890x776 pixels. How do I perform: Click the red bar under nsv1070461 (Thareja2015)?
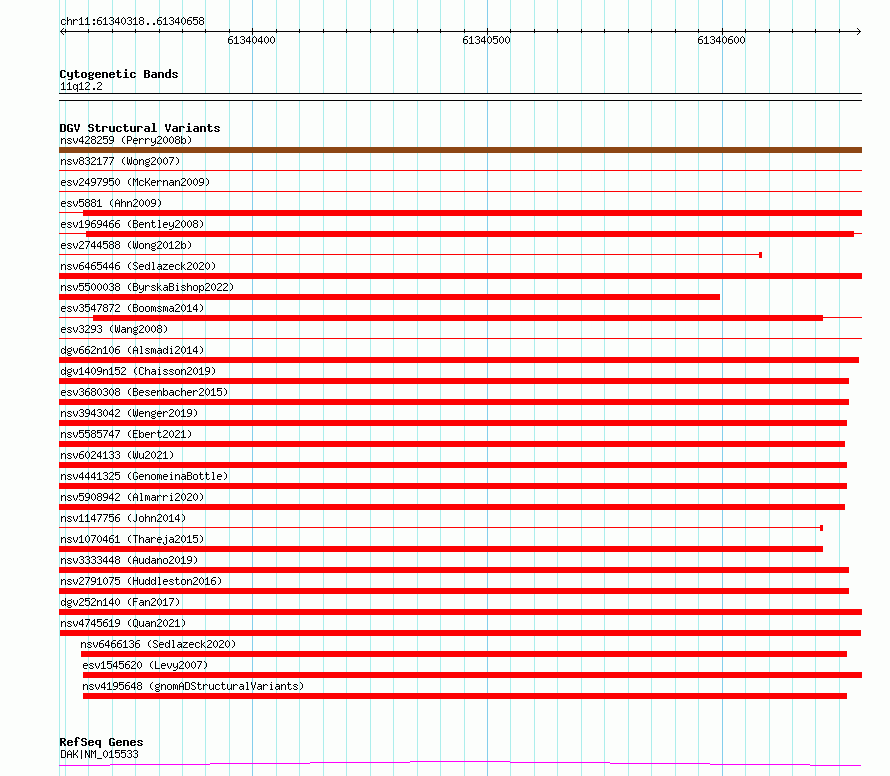tap(441, 549)
